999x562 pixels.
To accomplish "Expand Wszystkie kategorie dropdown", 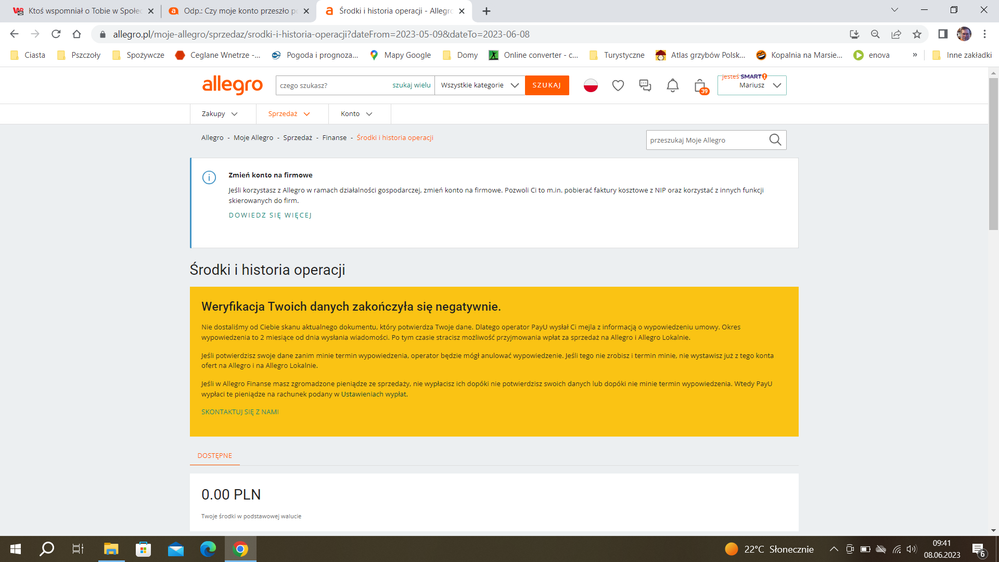I will (x=479, y=85).
